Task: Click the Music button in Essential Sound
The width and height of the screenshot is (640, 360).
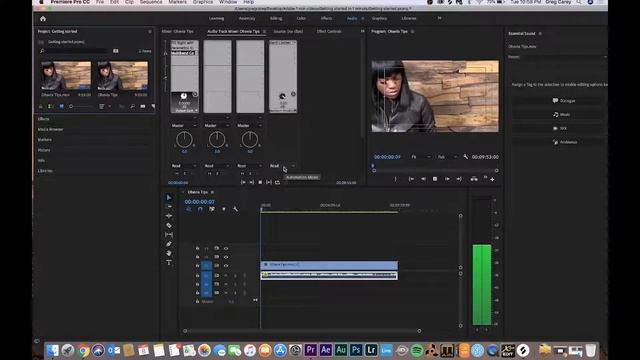Action: click(557, 114)
